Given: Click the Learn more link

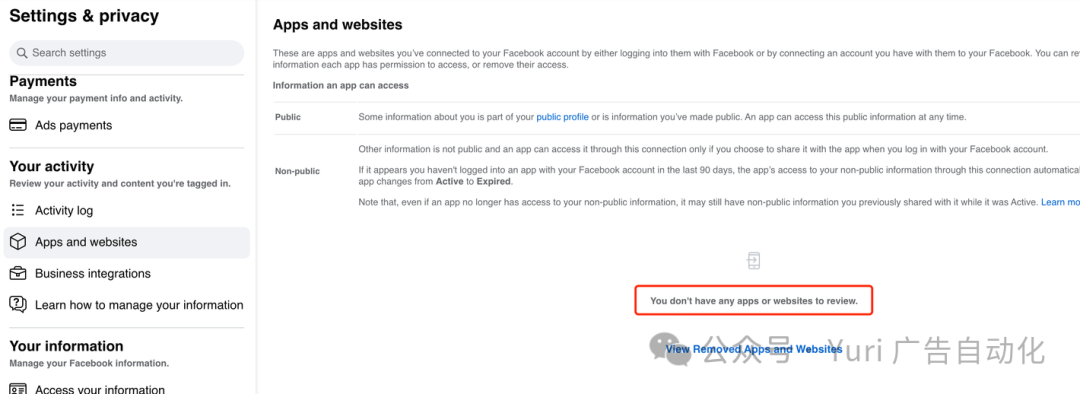Looking at the screenshot, I should pyautogui.click(x=1060, y=202).
